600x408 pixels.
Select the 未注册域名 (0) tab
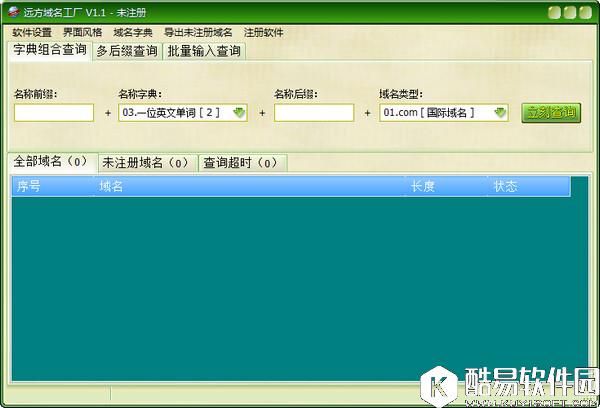pos(147,163)
